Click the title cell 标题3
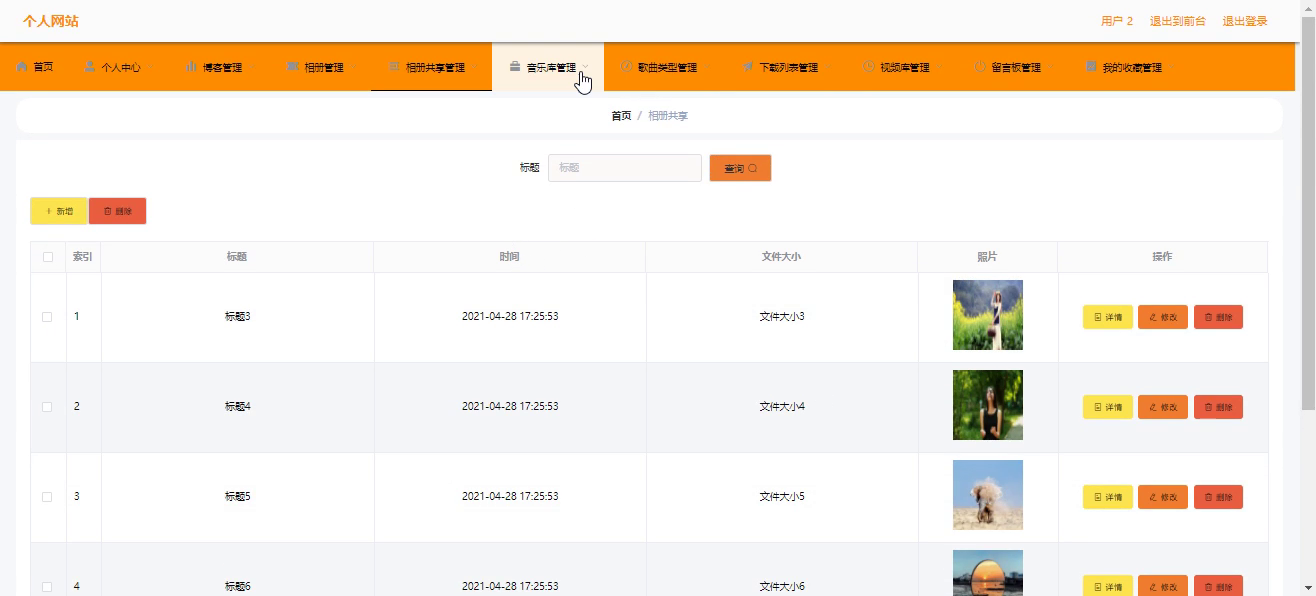1316x596 pixels. pos(237,317)
